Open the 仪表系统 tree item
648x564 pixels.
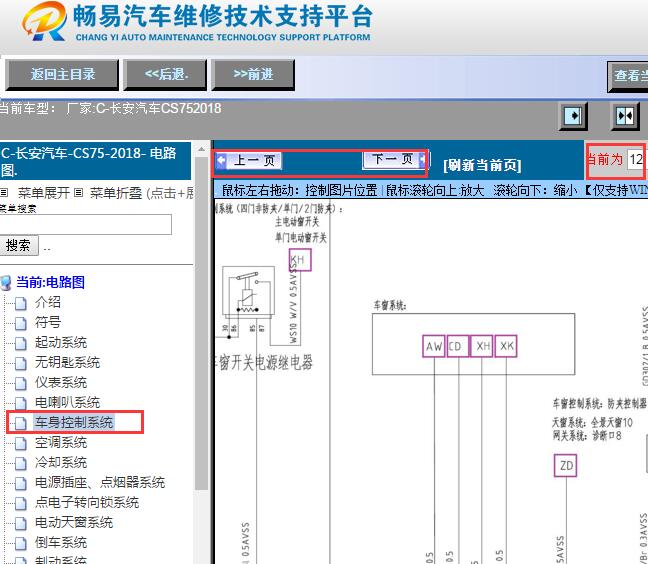(x=61, y=383)
